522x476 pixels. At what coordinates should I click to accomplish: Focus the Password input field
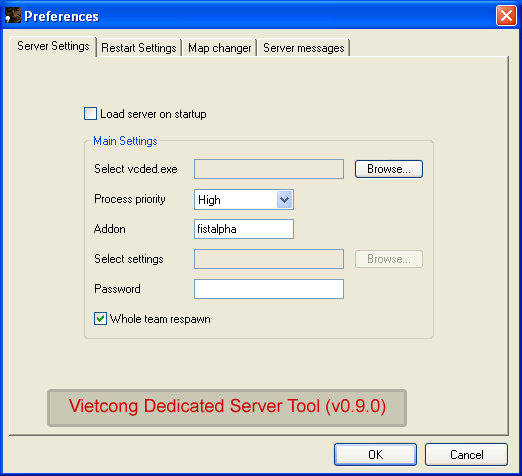[x=269, y=289]
